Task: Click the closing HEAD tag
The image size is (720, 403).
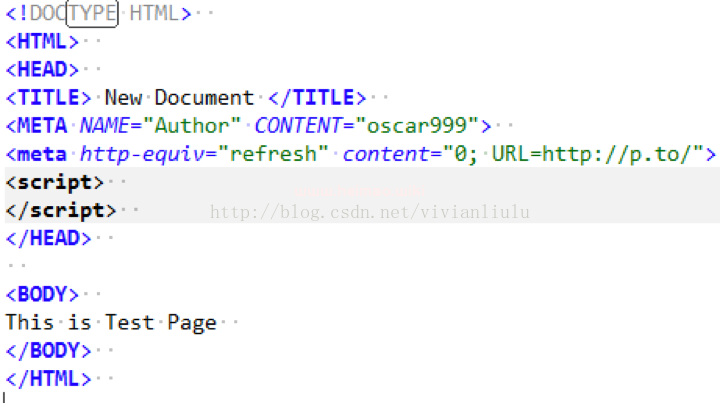Action: tap(48, 238)
